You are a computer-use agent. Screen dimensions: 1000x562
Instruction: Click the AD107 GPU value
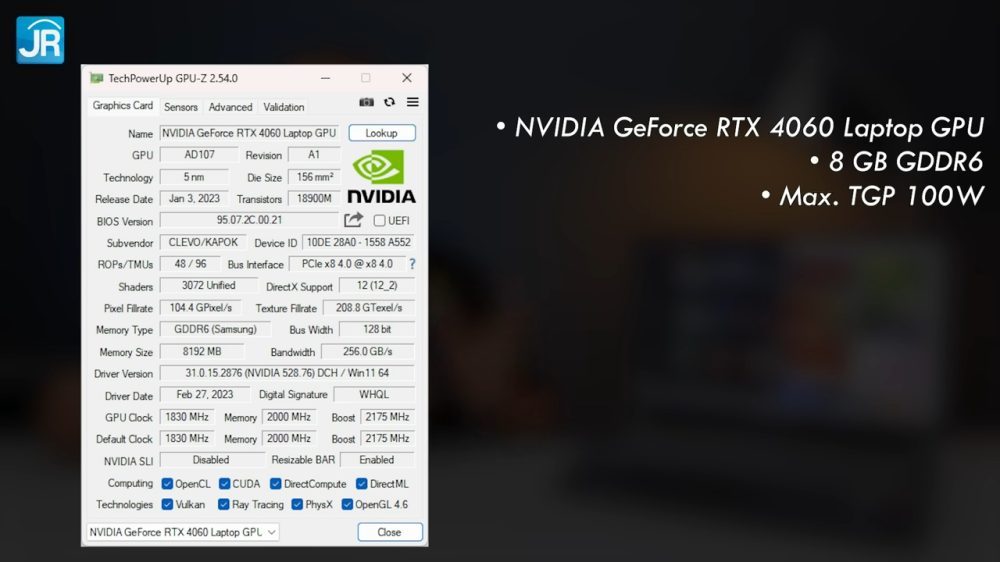[199, 155]
